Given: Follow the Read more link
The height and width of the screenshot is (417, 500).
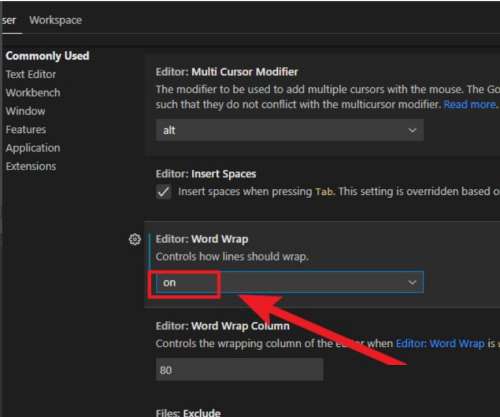Looking at the screenshot, I should 470,105.
